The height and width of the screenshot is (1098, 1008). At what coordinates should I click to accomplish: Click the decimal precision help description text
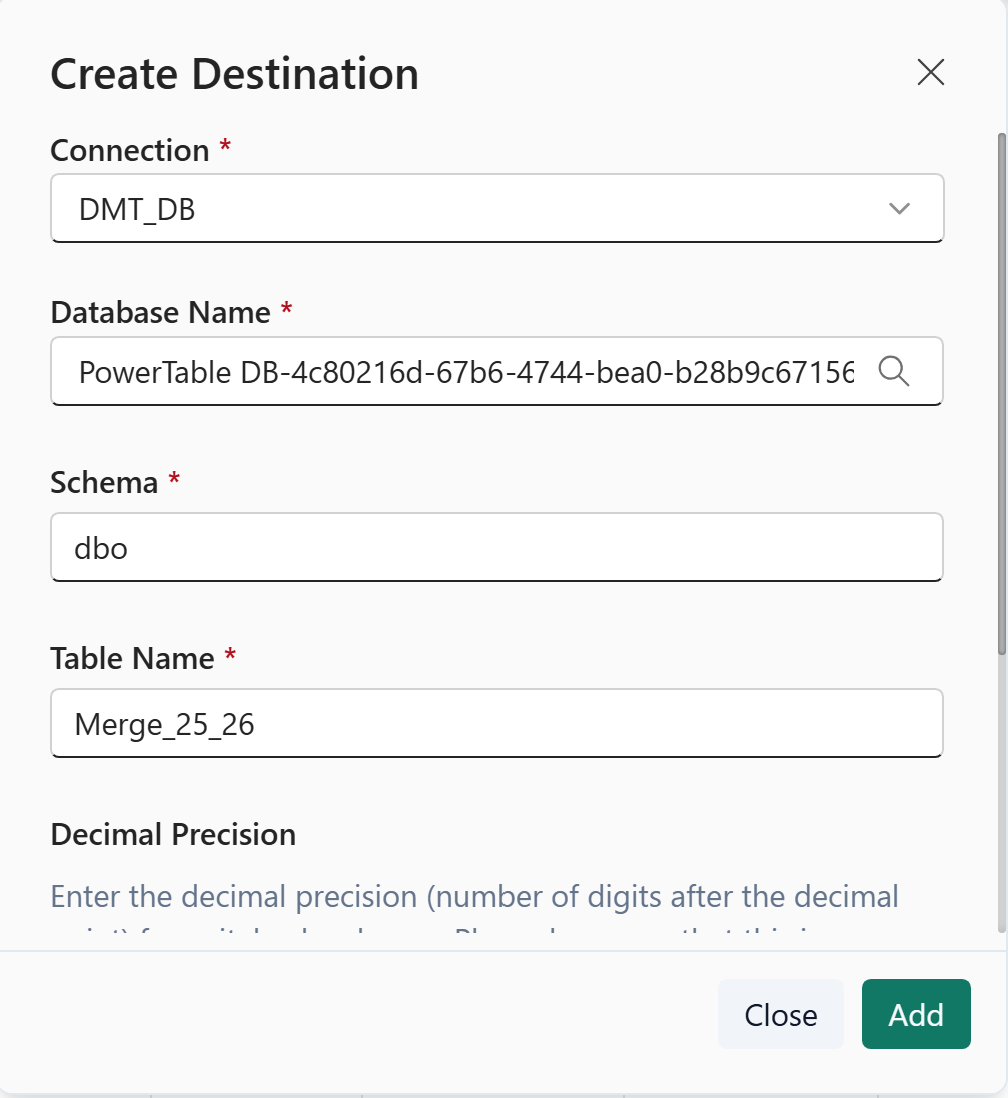474,897
